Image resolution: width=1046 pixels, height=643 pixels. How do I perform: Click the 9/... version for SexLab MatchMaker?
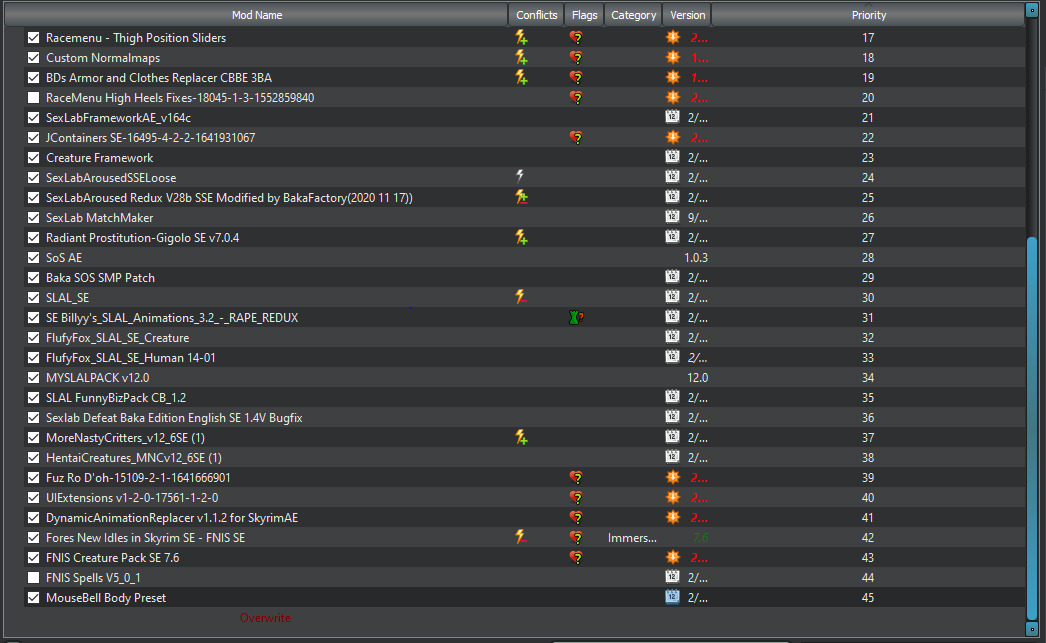click(x=698, y=217)
